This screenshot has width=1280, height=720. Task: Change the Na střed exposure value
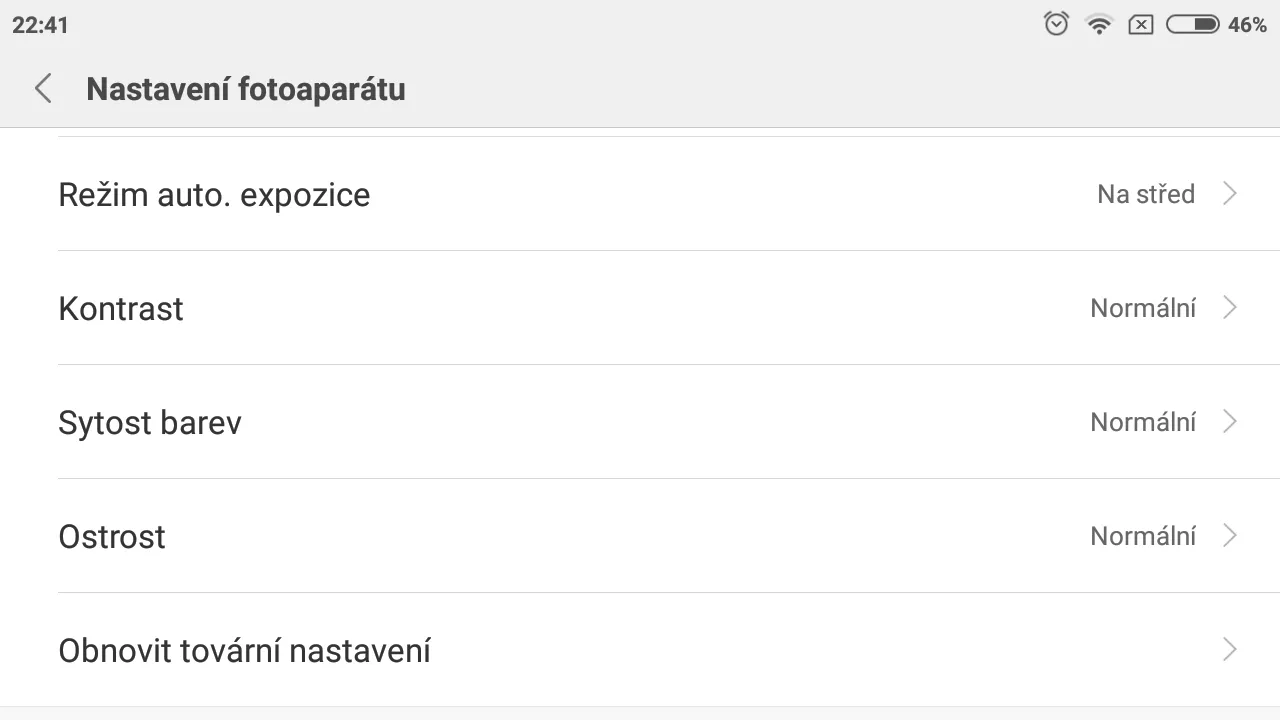[1146, 194]
